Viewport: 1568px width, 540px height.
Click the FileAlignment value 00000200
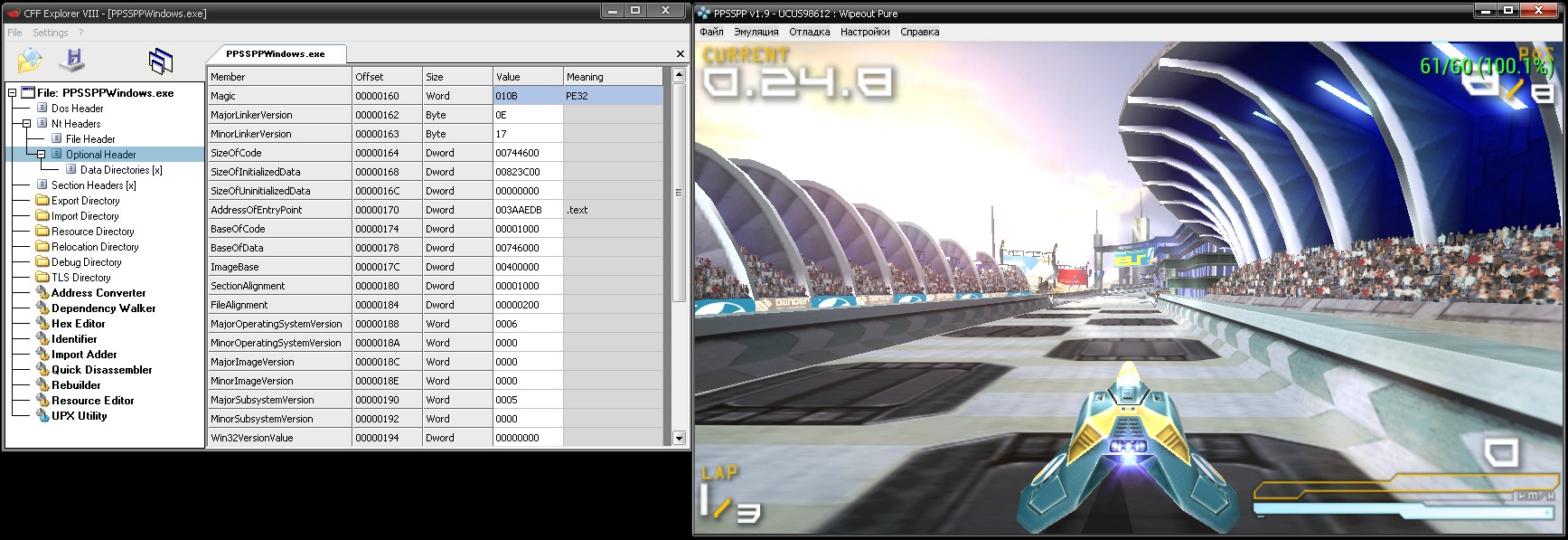click(x=528, y=305)
